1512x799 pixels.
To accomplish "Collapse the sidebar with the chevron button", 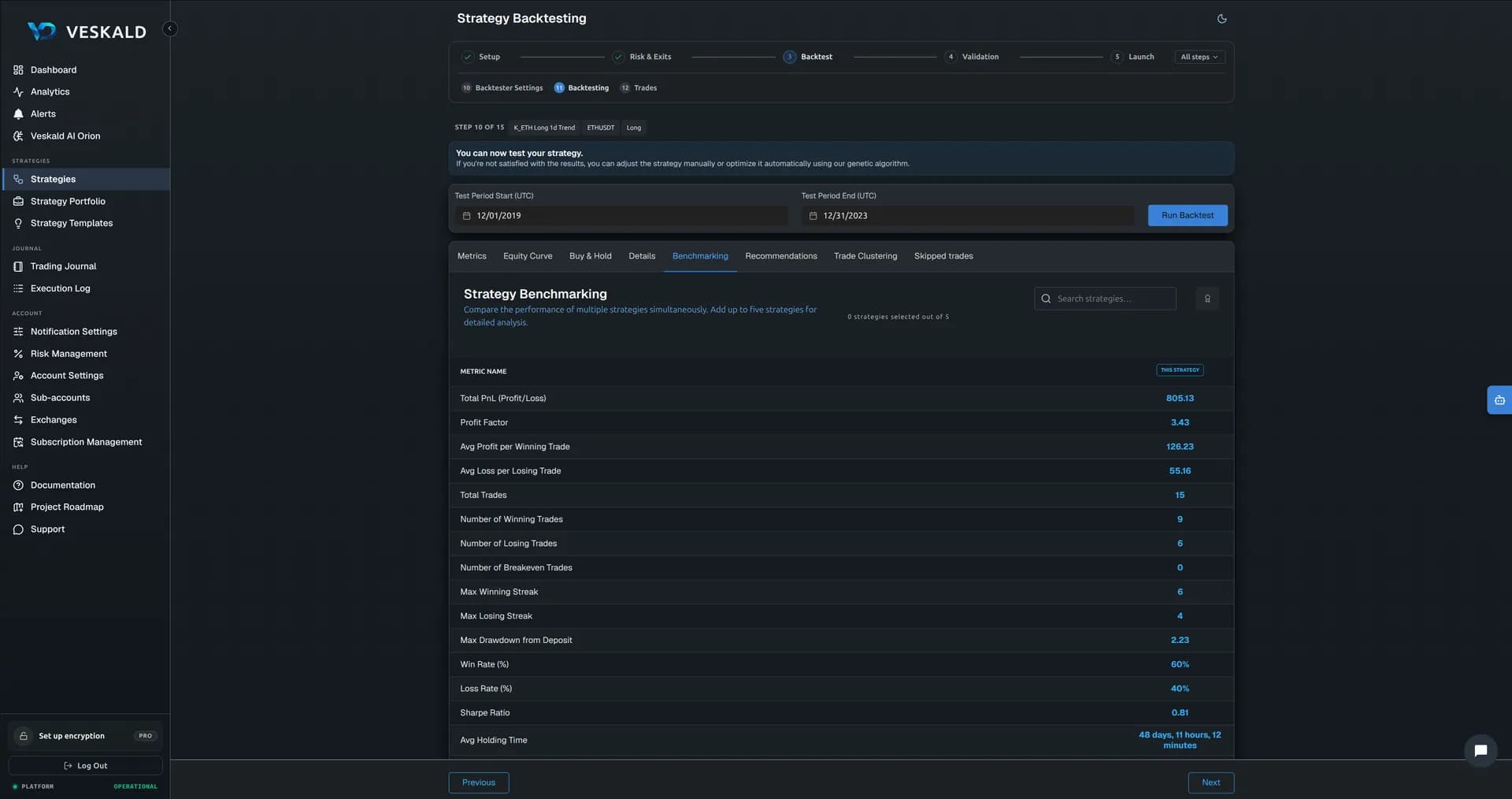I will coord(169,29).
